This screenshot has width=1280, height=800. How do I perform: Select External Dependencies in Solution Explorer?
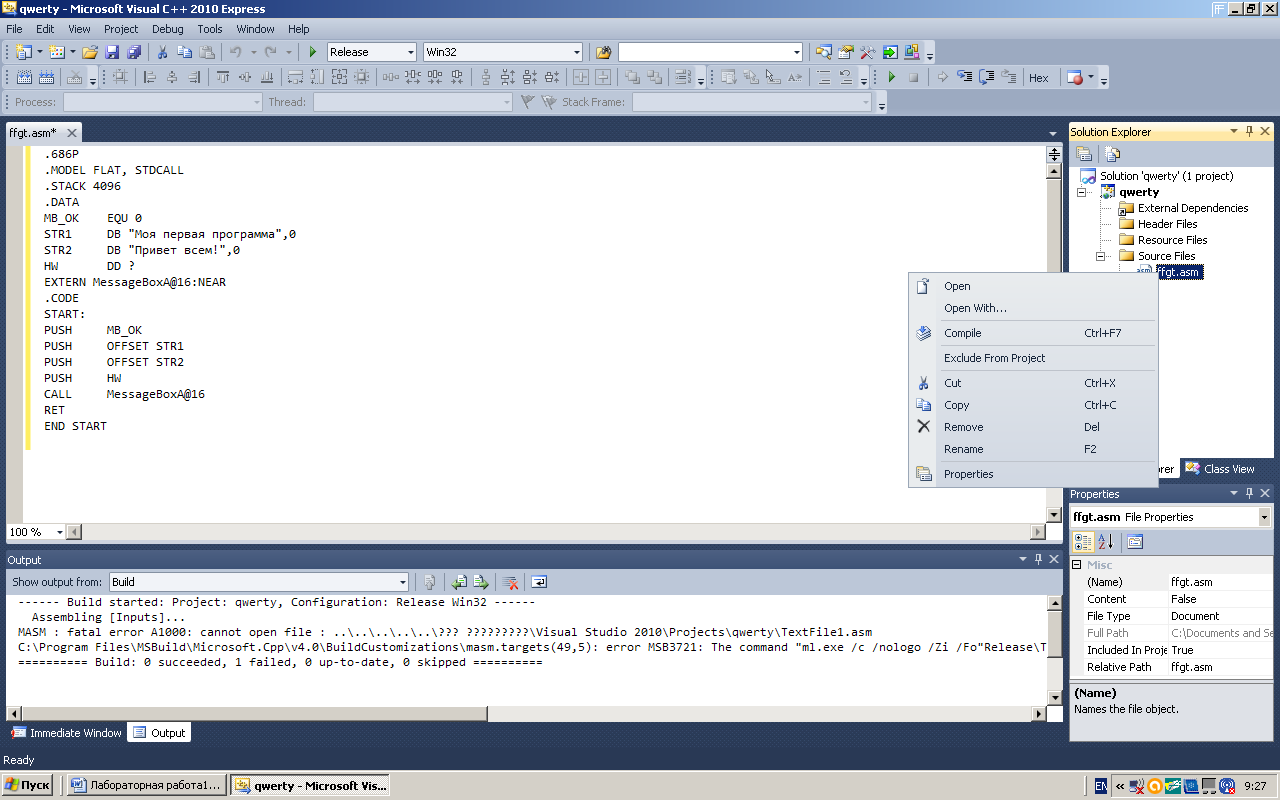coord(1193,208)
